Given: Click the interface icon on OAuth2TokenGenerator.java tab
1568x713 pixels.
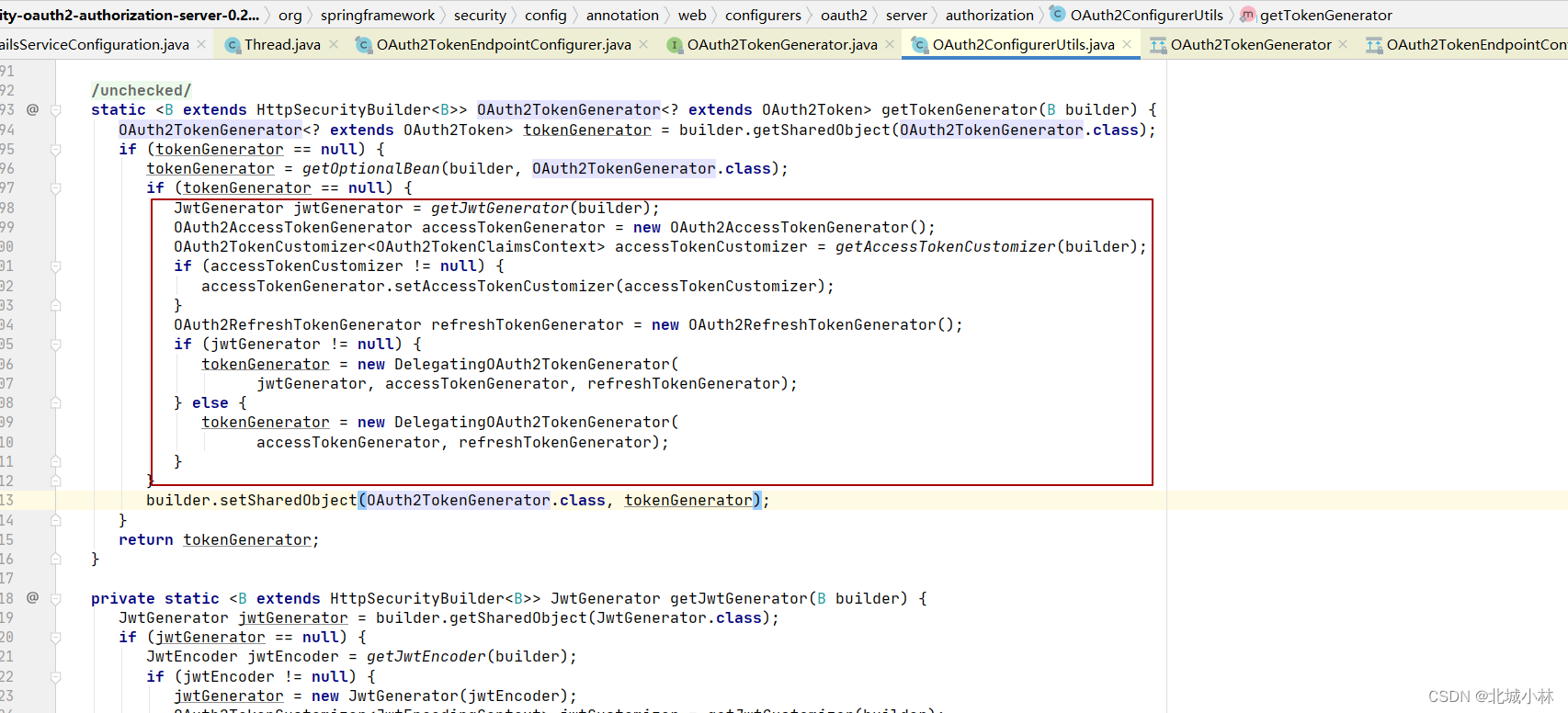Looking at the screenshot, I should pos(675,45).
